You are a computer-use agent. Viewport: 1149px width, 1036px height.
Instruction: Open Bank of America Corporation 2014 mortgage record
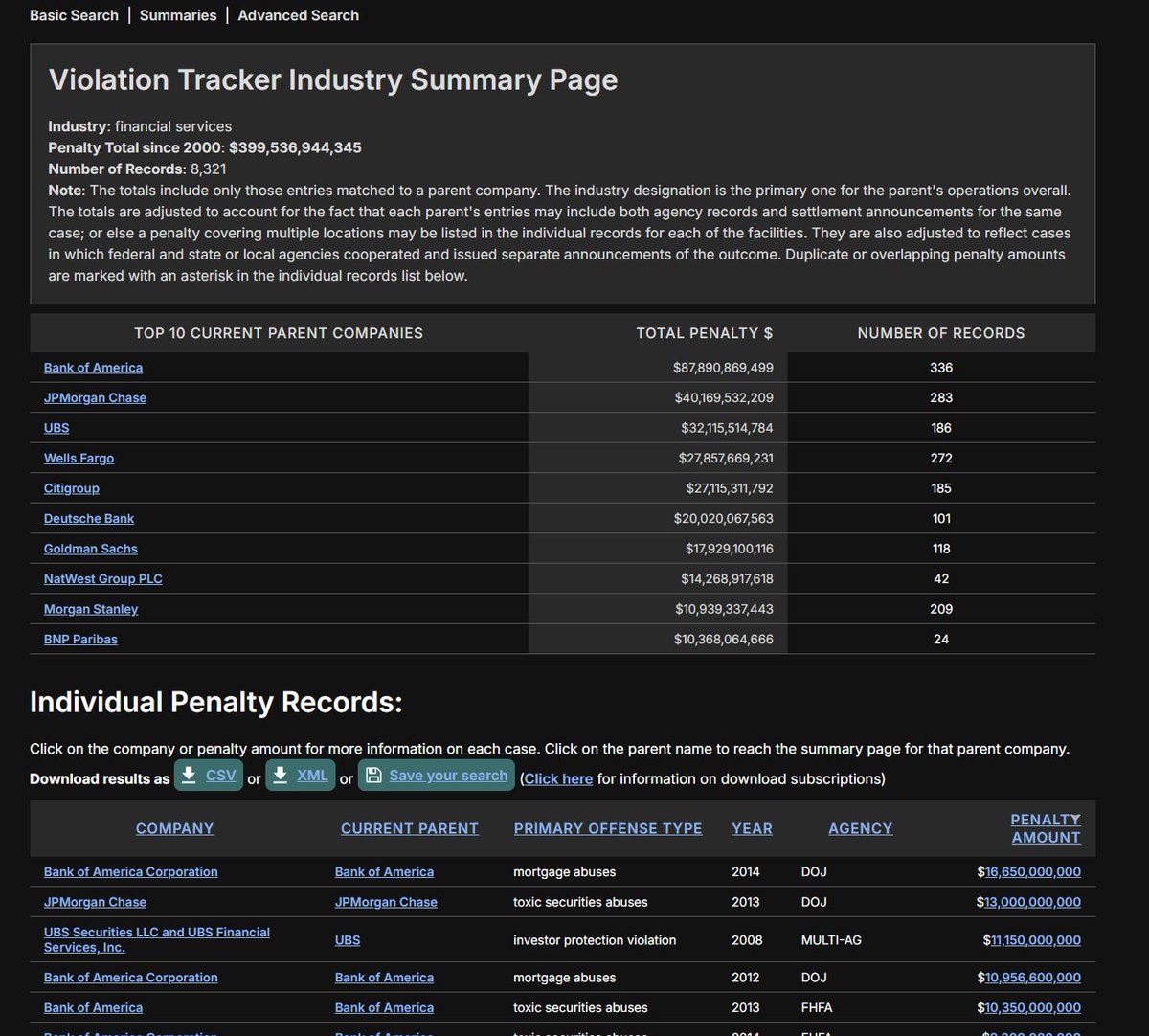tap(131, 872)
